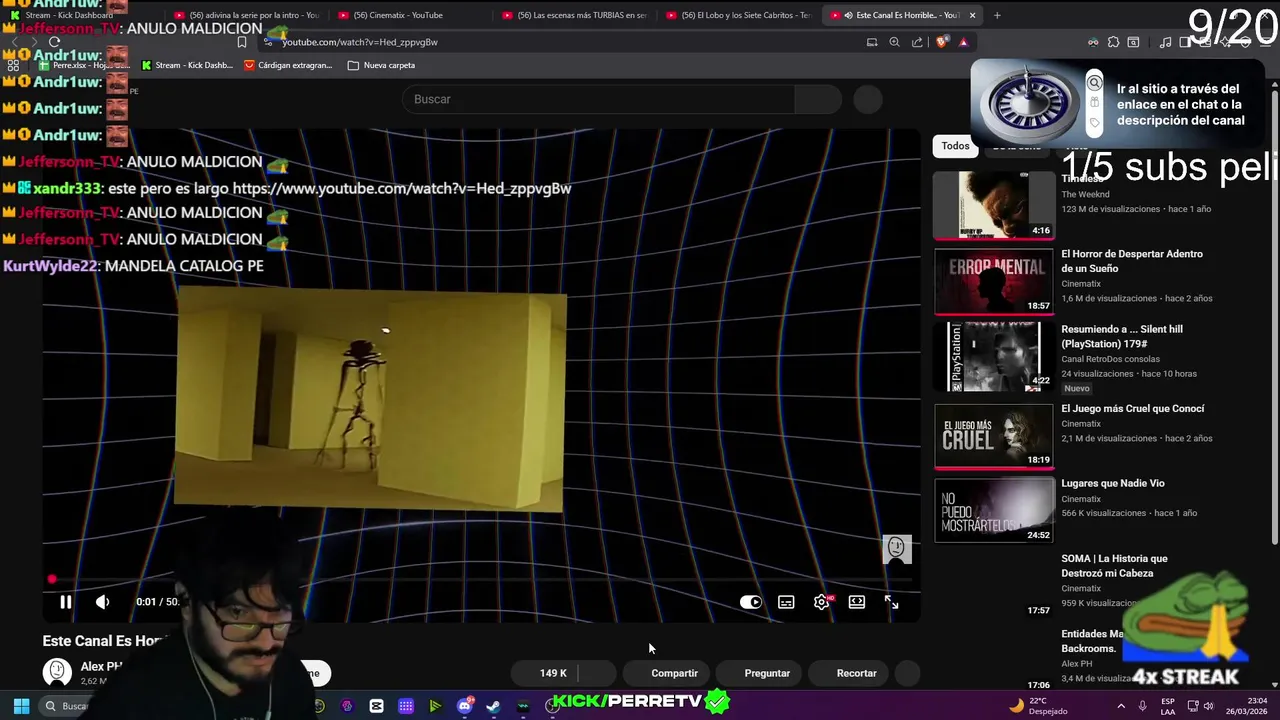Switch to Las escenas más TURBIAS tab
Viewport: 1280px width, 720px height.
[x=573, y=15]
